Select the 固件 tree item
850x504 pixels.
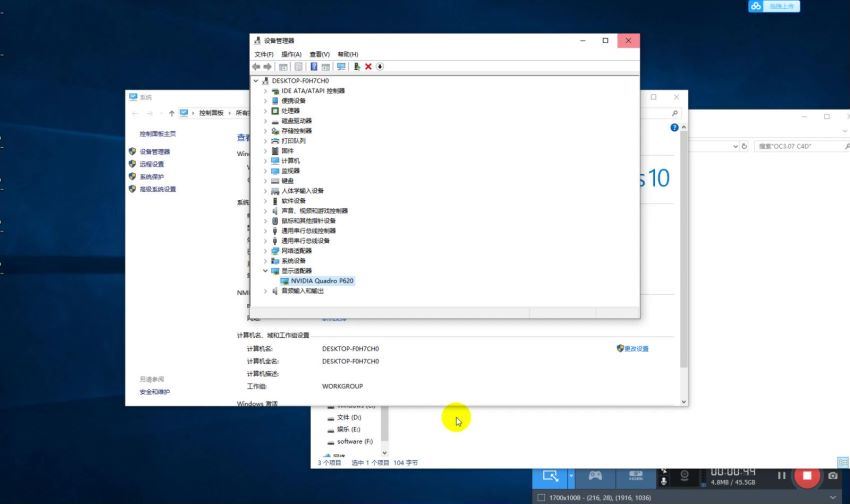[287, 151]
